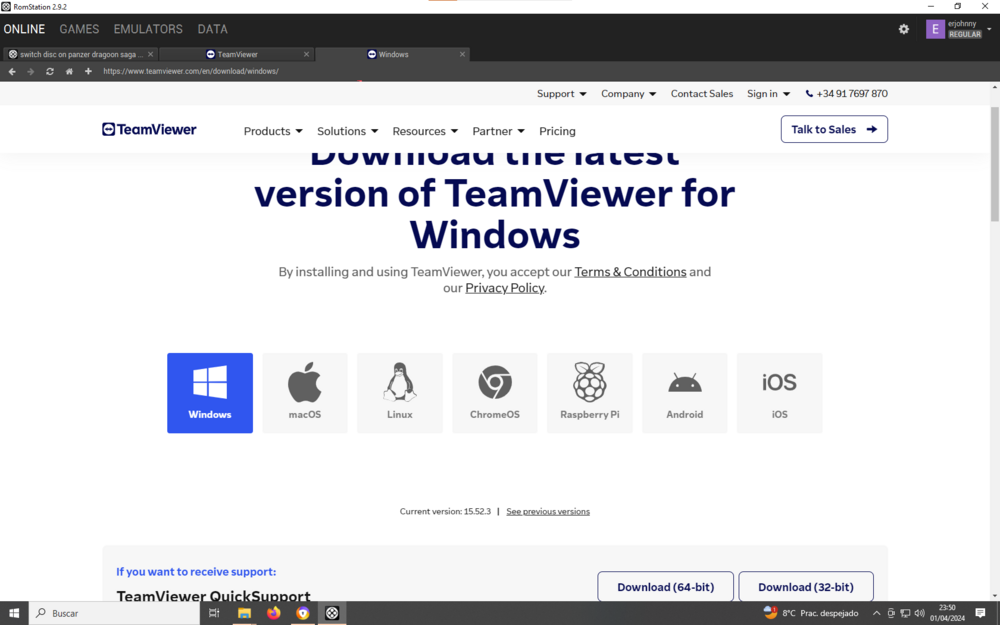Viewport: 1000px width, 625px height.
Task: Open RomStation settings gear icon
Action: point(904,29)
